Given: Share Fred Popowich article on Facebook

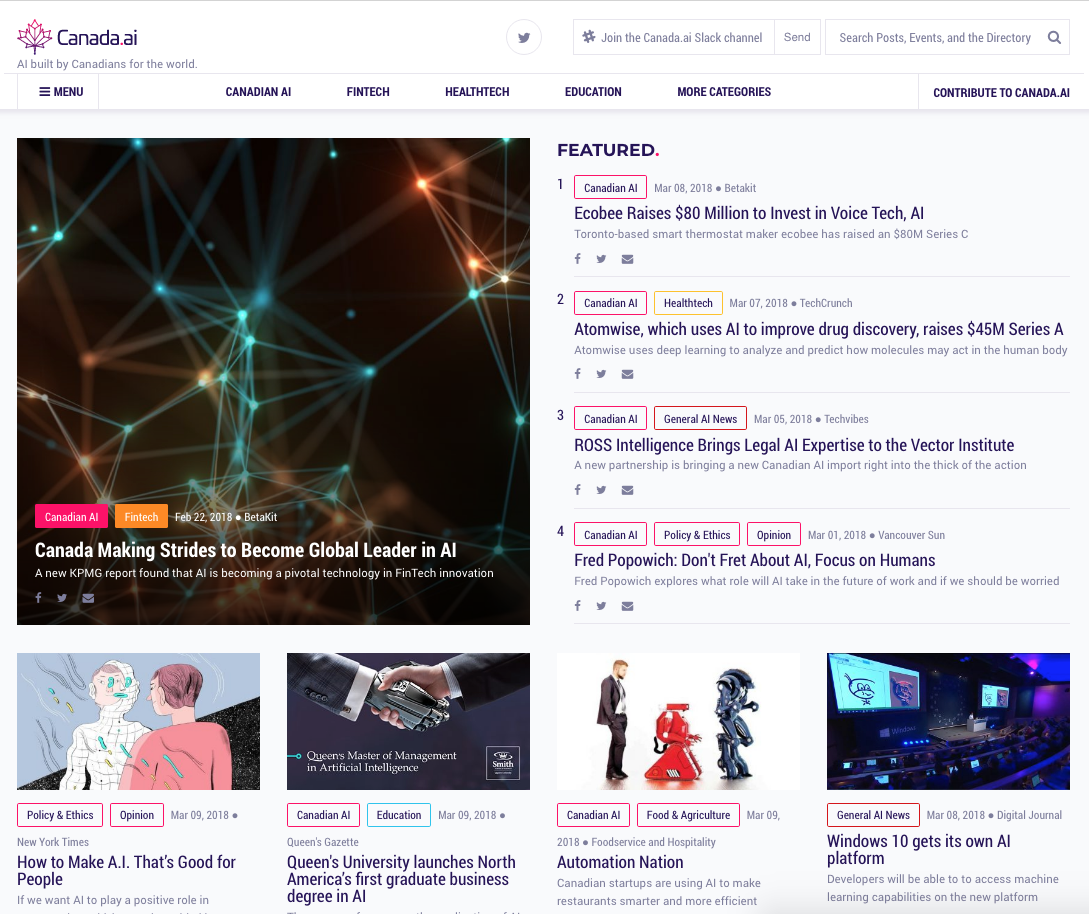Looking at the screenshot, I should tap(578, 606).
